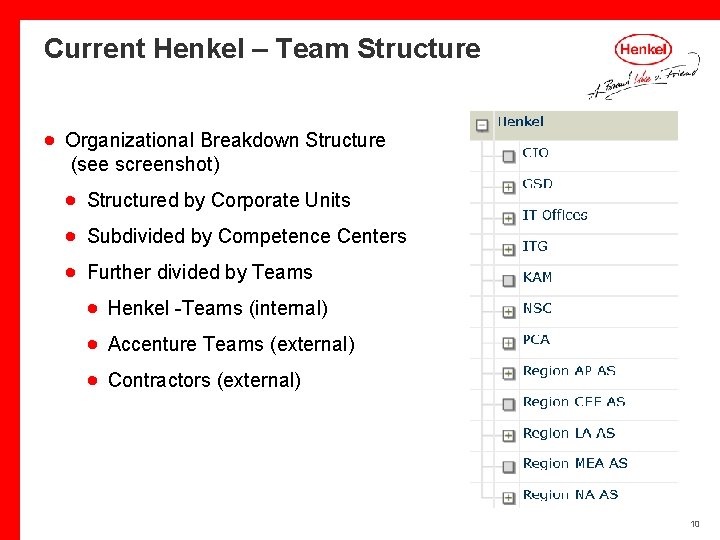720x540 pixels.
Task: Click the Henkel root label
Action: pos(521,122)
